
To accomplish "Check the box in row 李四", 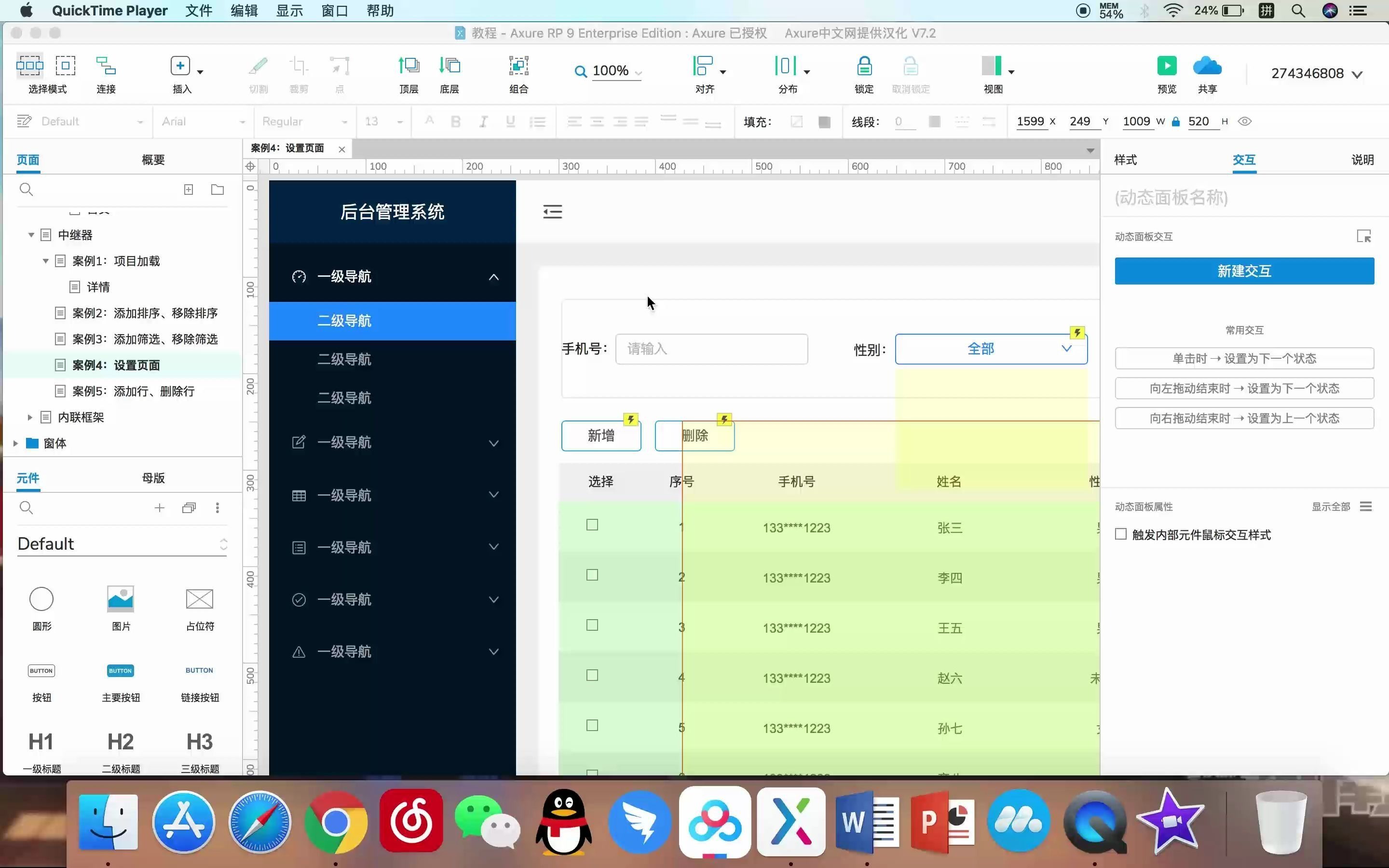I will (x=592, y=575).
